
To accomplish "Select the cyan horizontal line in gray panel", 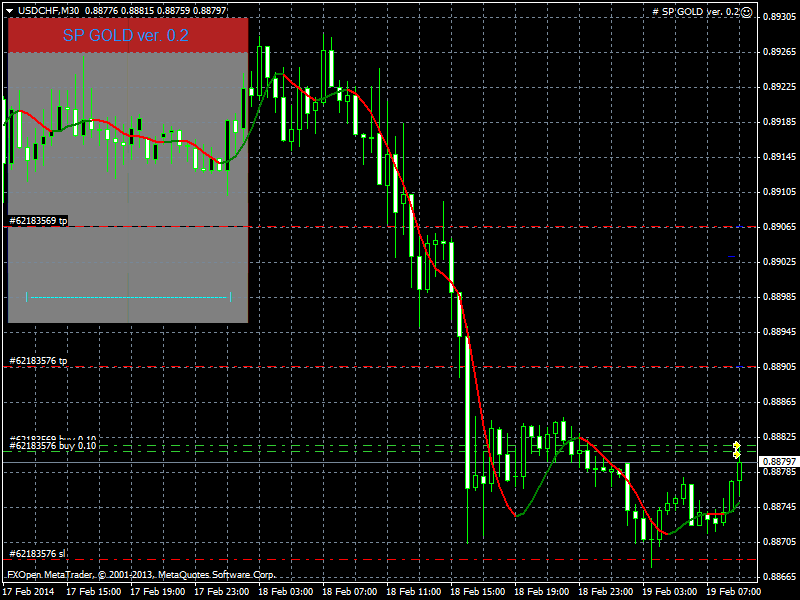I will (x=128, y=296).
